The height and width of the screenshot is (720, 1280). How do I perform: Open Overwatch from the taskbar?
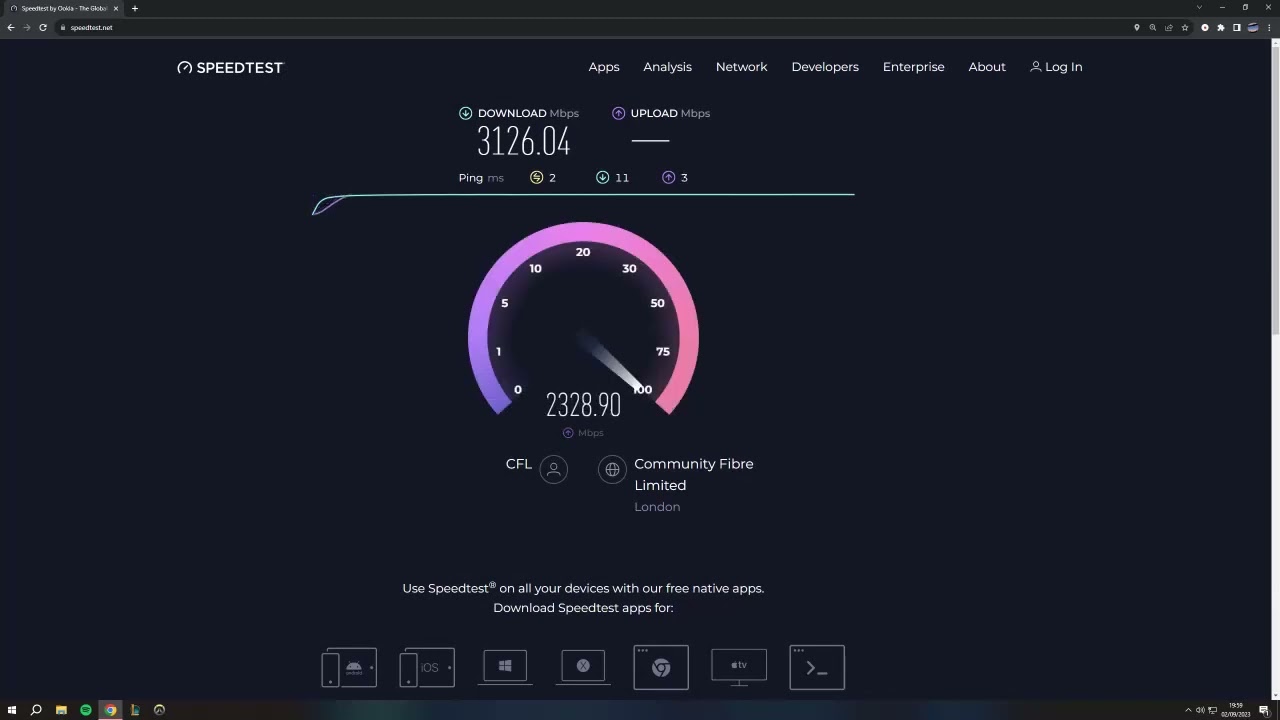coord(159,710)
